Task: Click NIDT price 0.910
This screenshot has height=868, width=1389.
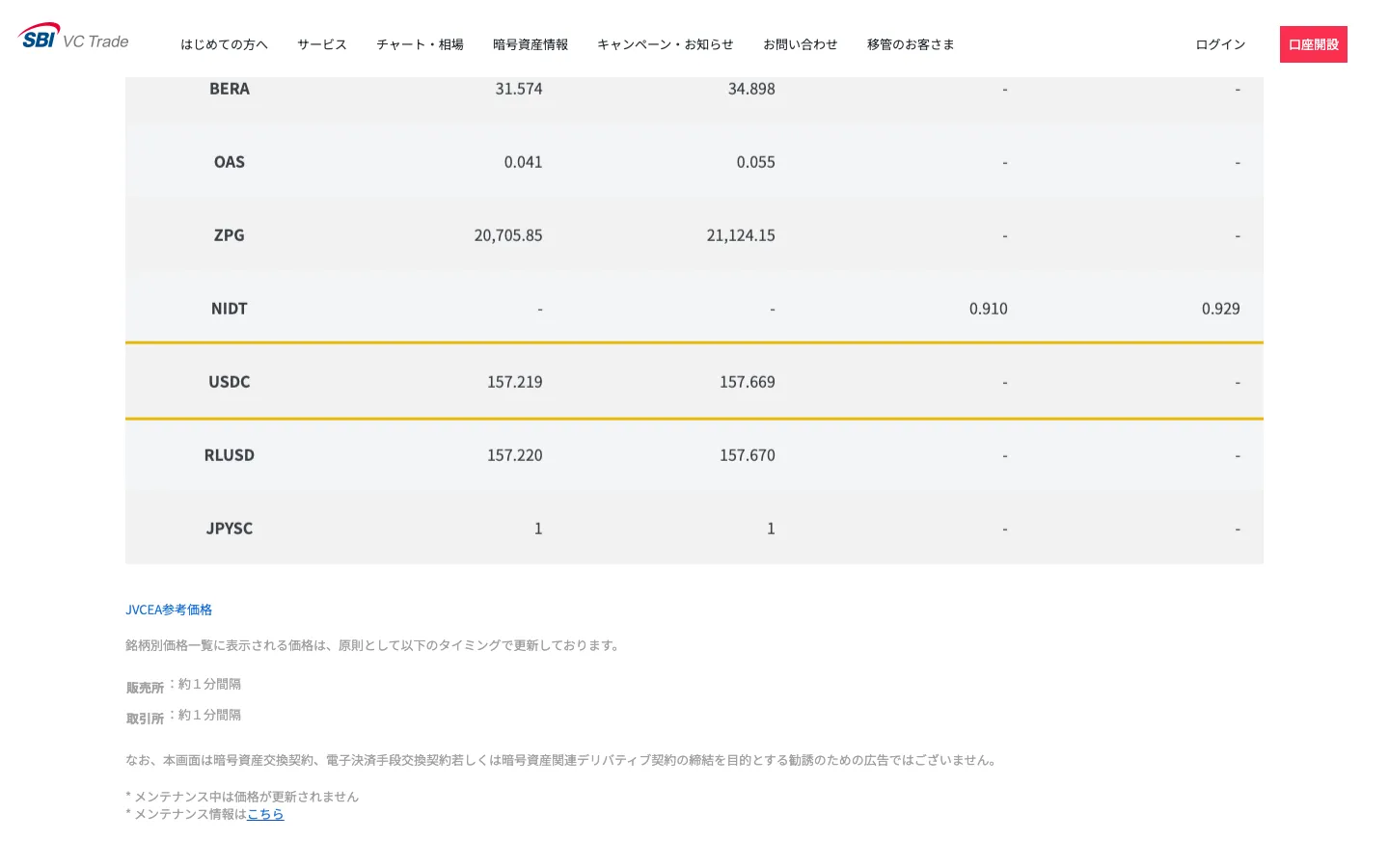Action: (x=989, y=309)
